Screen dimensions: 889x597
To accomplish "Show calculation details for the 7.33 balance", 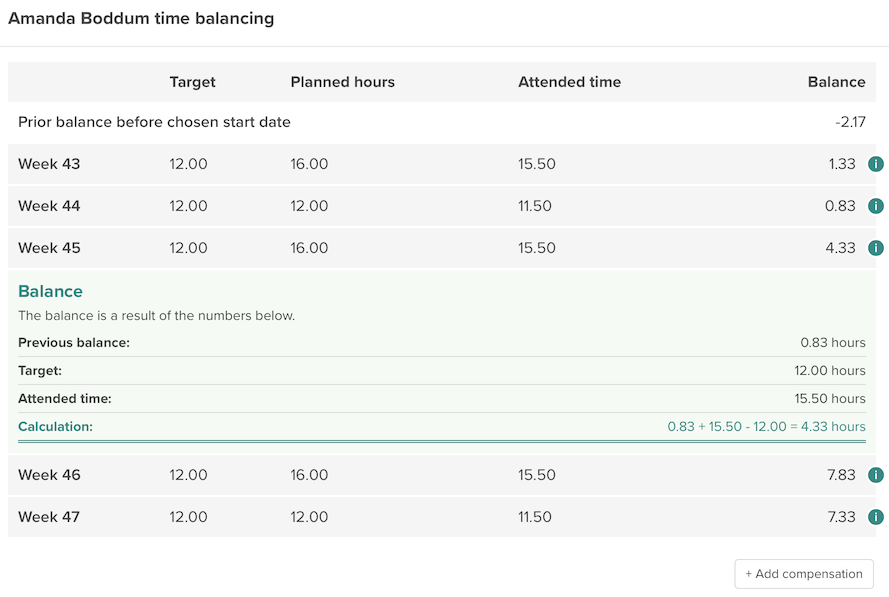I will [876, 517].
